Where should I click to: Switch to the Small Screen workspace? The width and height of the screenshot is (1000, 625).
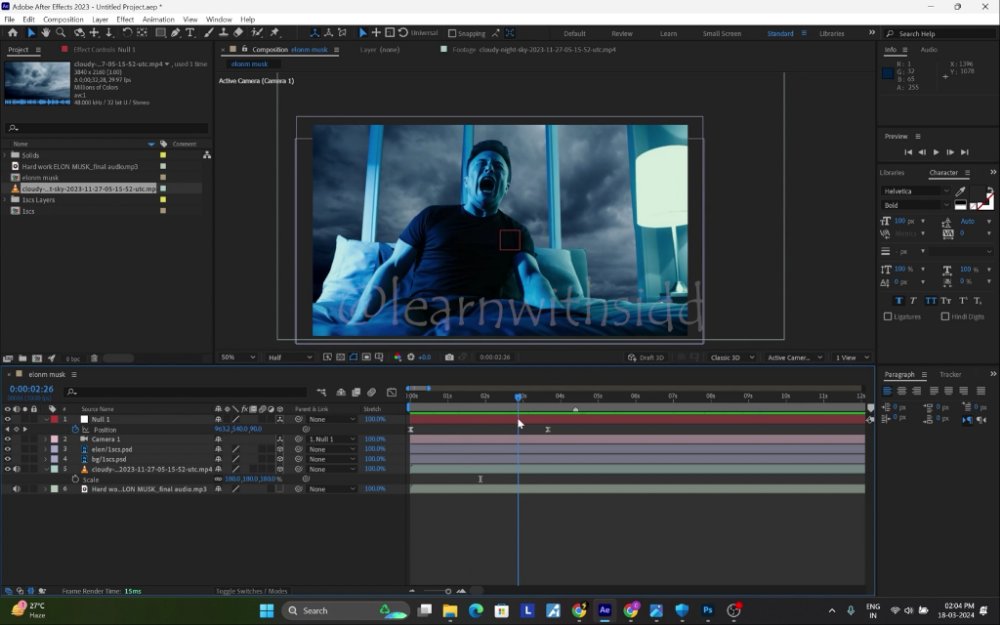721,33
